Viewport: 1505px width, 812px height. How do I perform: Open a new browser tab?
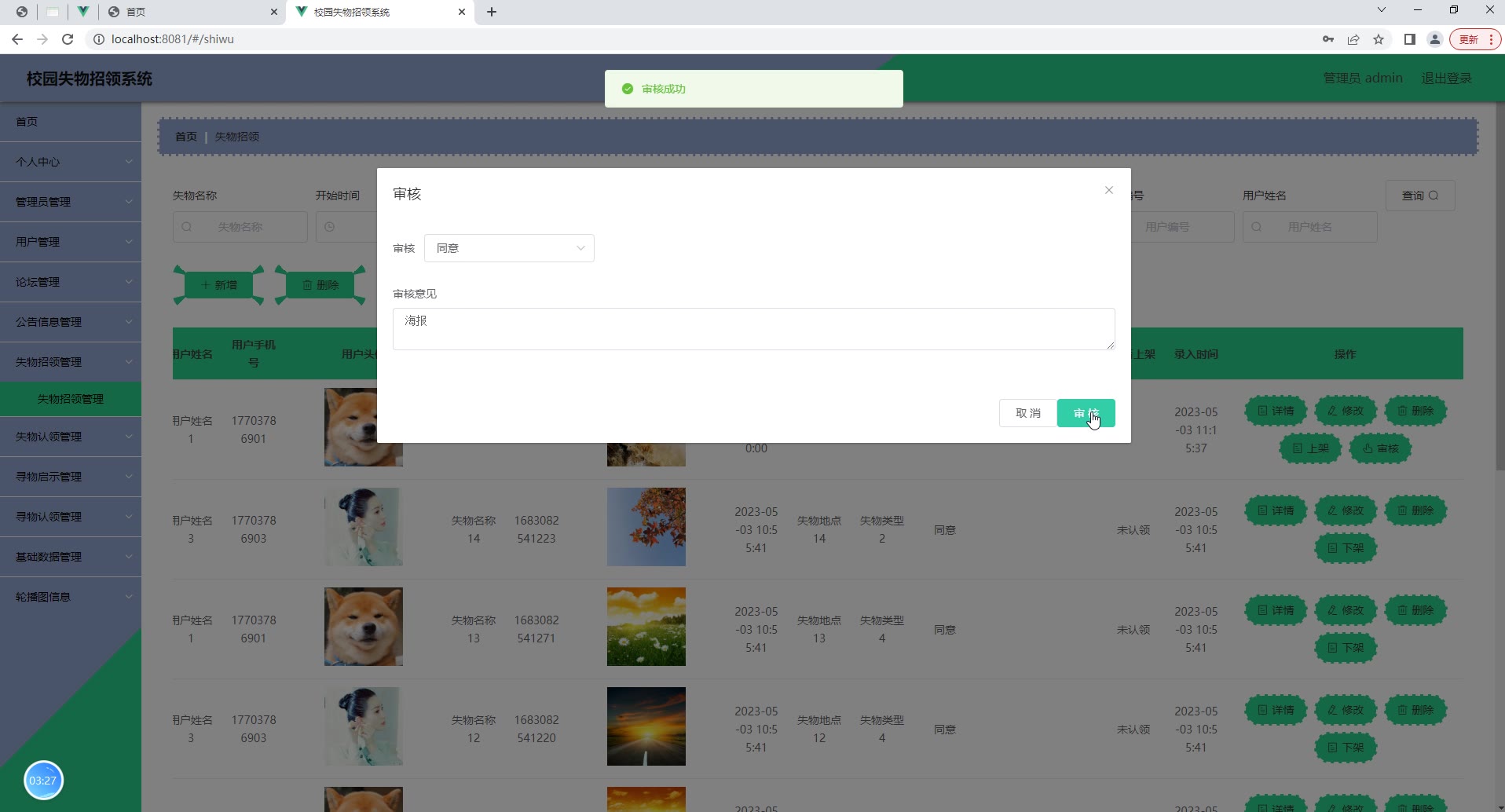click(492, 12)
